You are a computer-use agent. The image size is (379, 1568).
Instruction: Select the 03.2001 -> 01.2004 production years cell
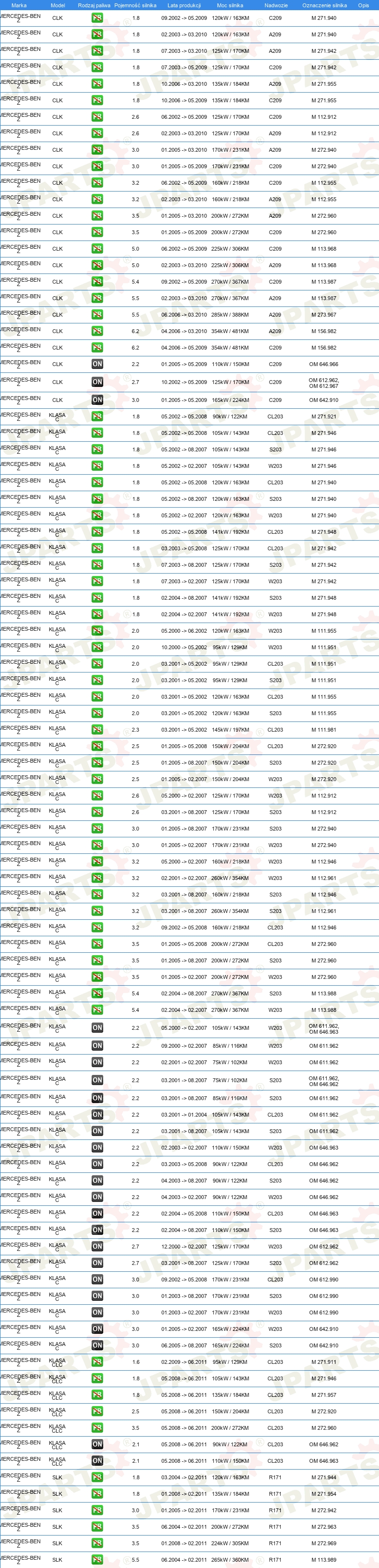coord(184,1115)
